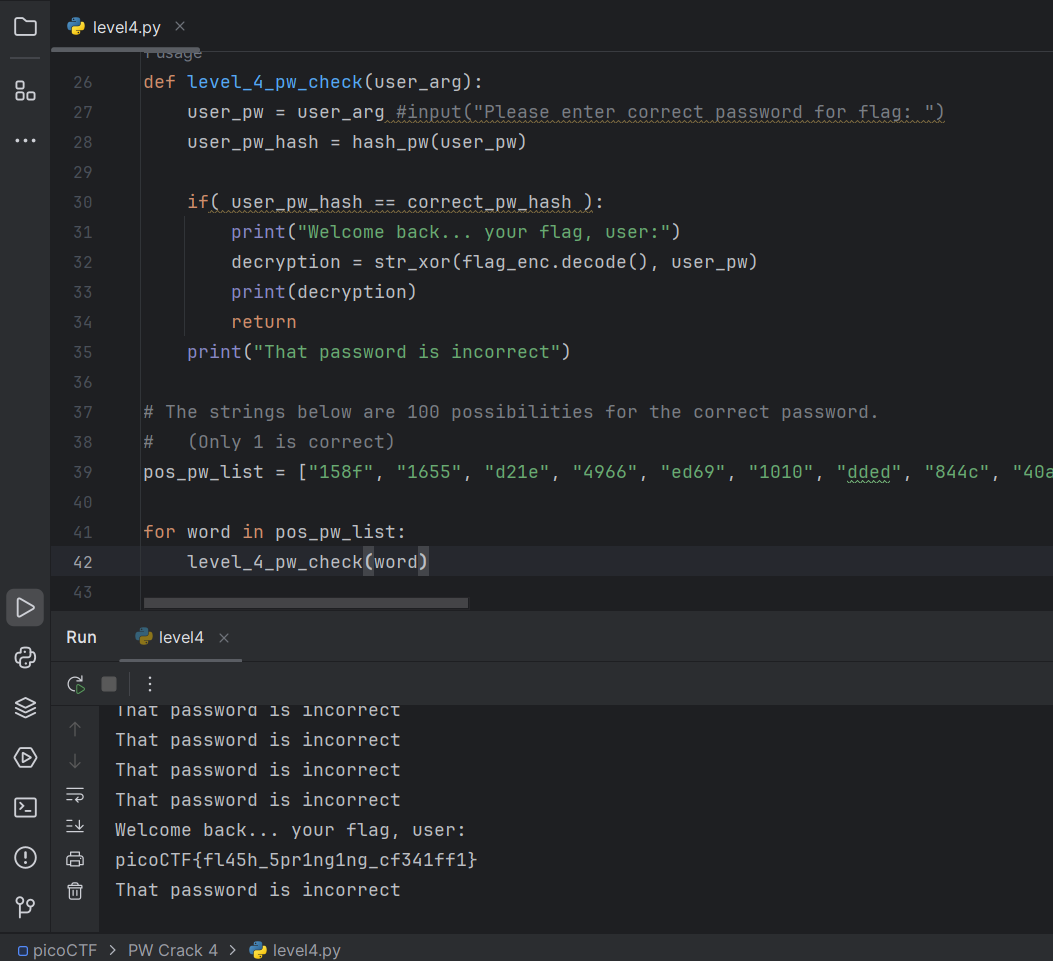The image size is (1053, 961).
Task: Open Run toolbar more options menu
Action: [150, 684]
